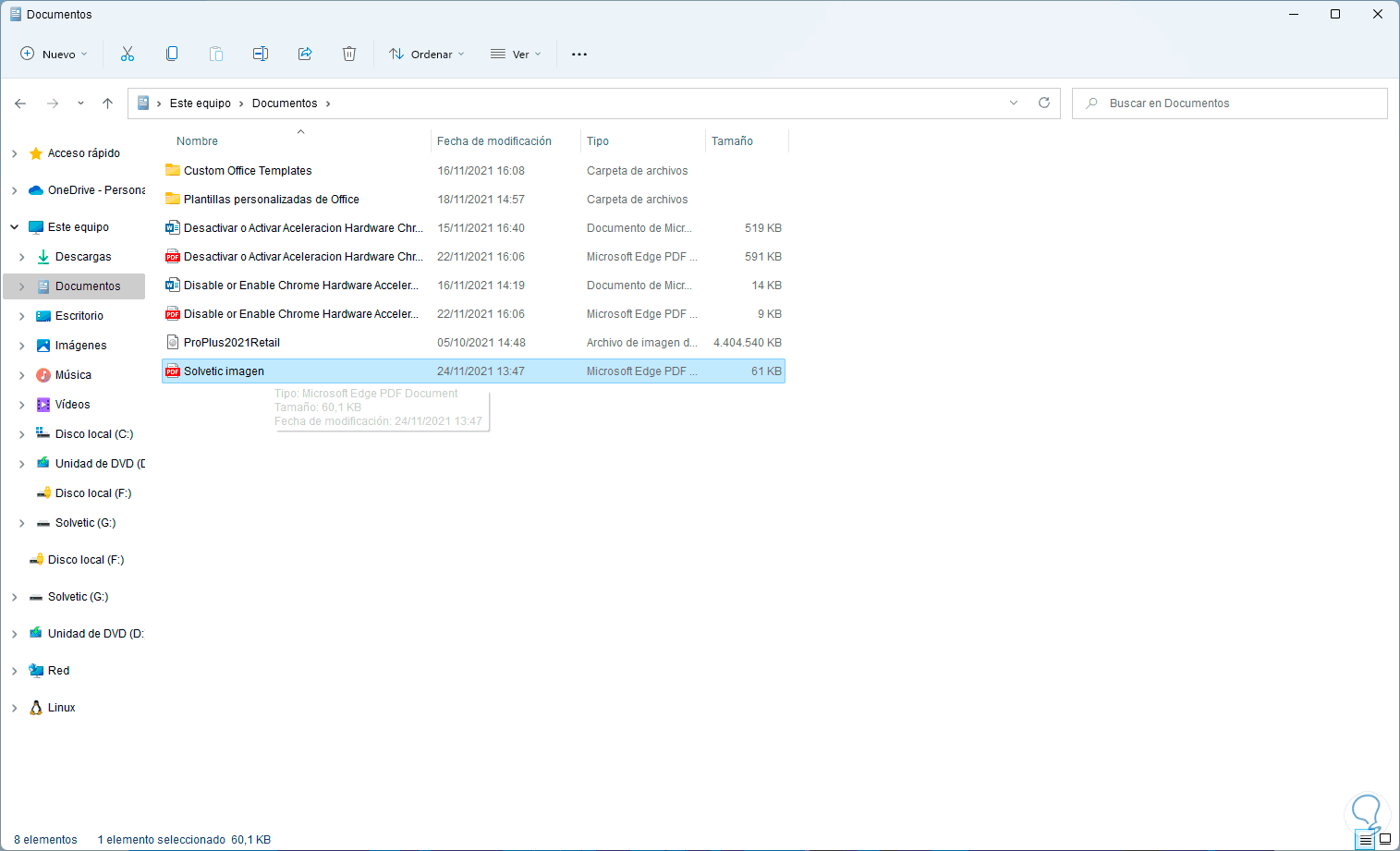Switch to large thumbnails view in status bar

coord(1384,840)
